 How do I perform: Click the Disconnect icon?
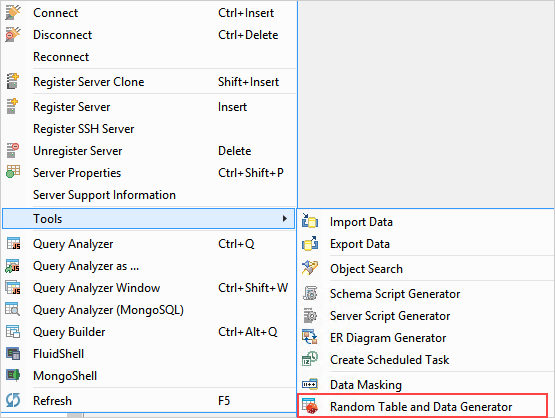click(13, 35)
